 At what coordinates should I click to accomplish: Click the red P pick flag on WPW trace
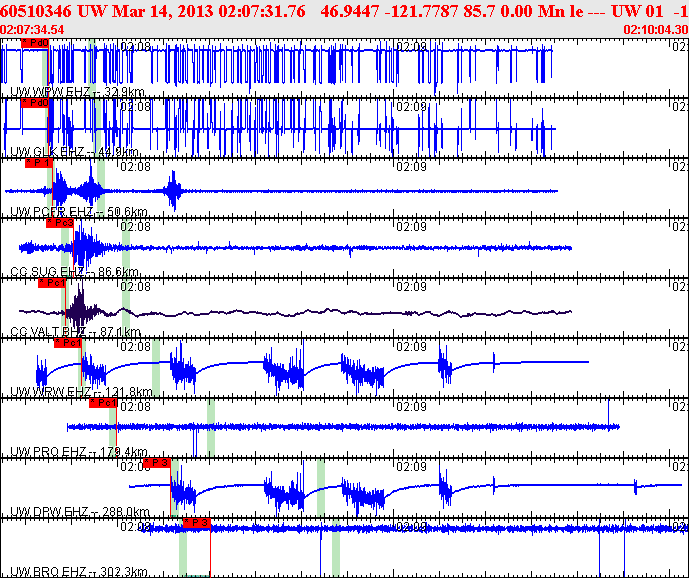[x=35, y=45]
